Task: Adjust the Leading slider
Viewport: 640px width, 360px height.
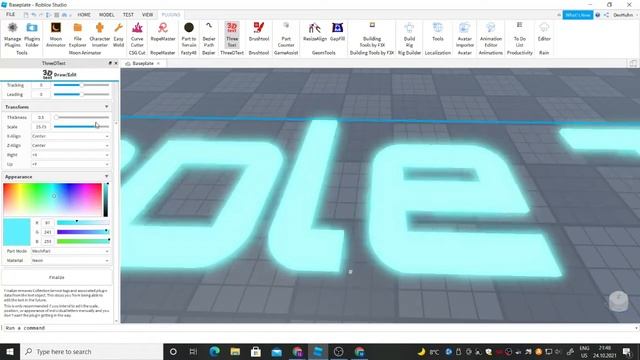Action: coord(82,94)
